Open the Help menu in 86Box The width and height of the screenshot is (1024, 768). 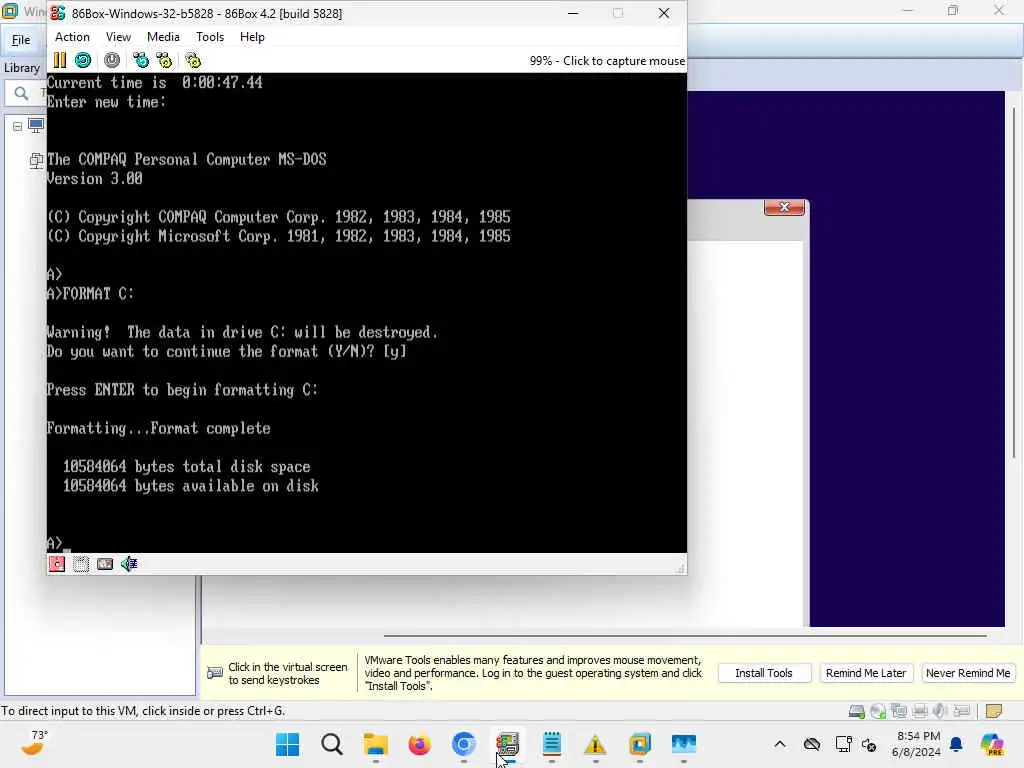pyautogui.click(x=252, y=37)
